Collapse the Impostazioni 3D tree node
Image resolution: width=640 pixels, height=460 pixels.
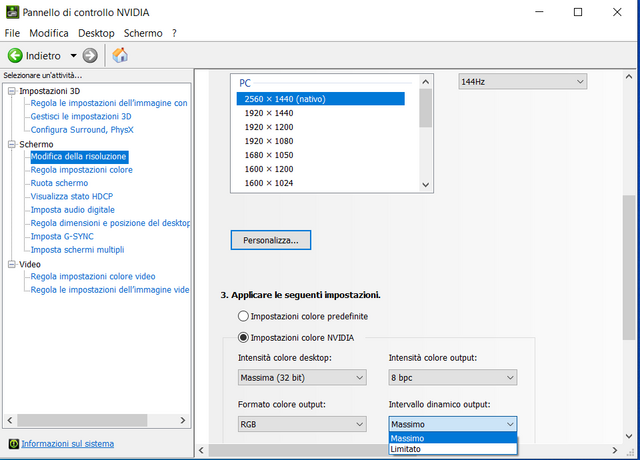pyautogui.click(x=12, y=91)
